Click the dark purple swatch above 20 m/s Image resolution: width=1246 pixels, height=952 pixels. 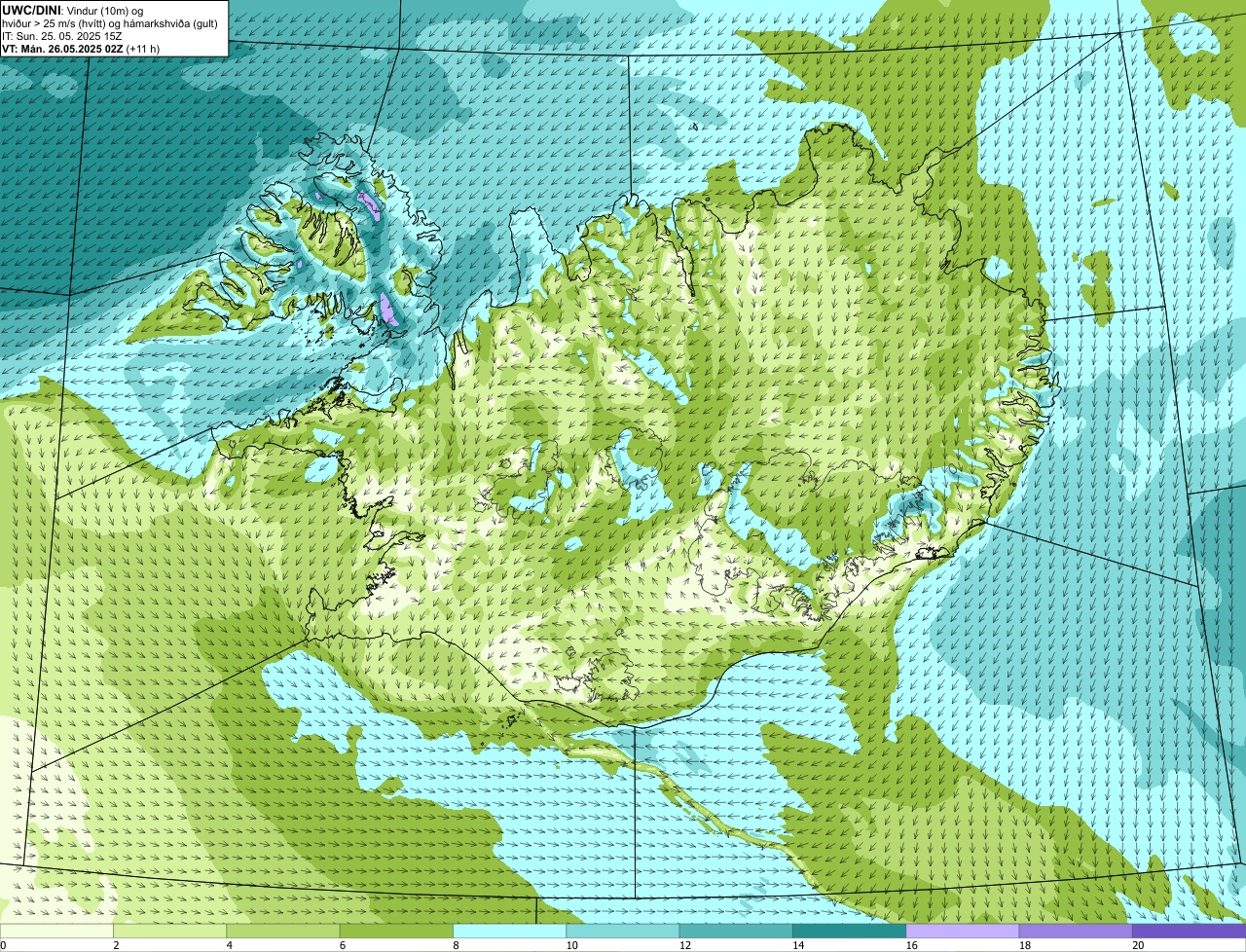click(1190, 931)
